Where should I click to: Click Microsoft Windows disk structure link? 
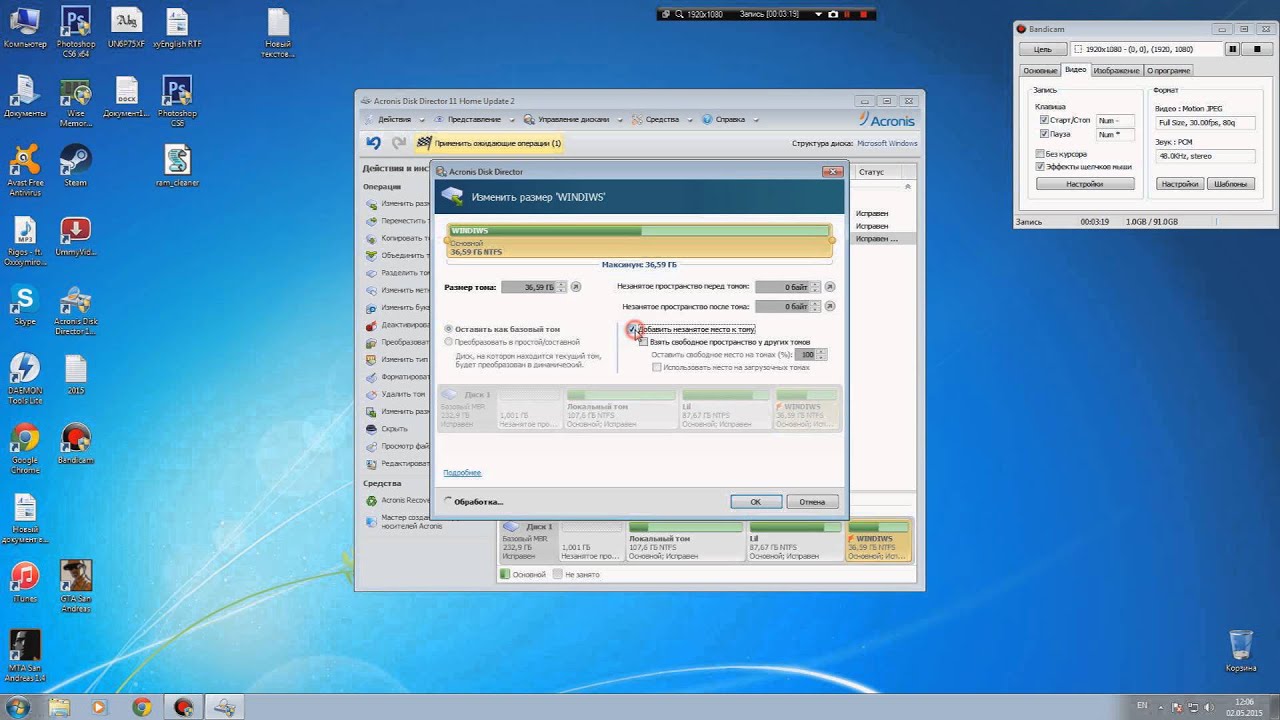(x=886, y=143)
